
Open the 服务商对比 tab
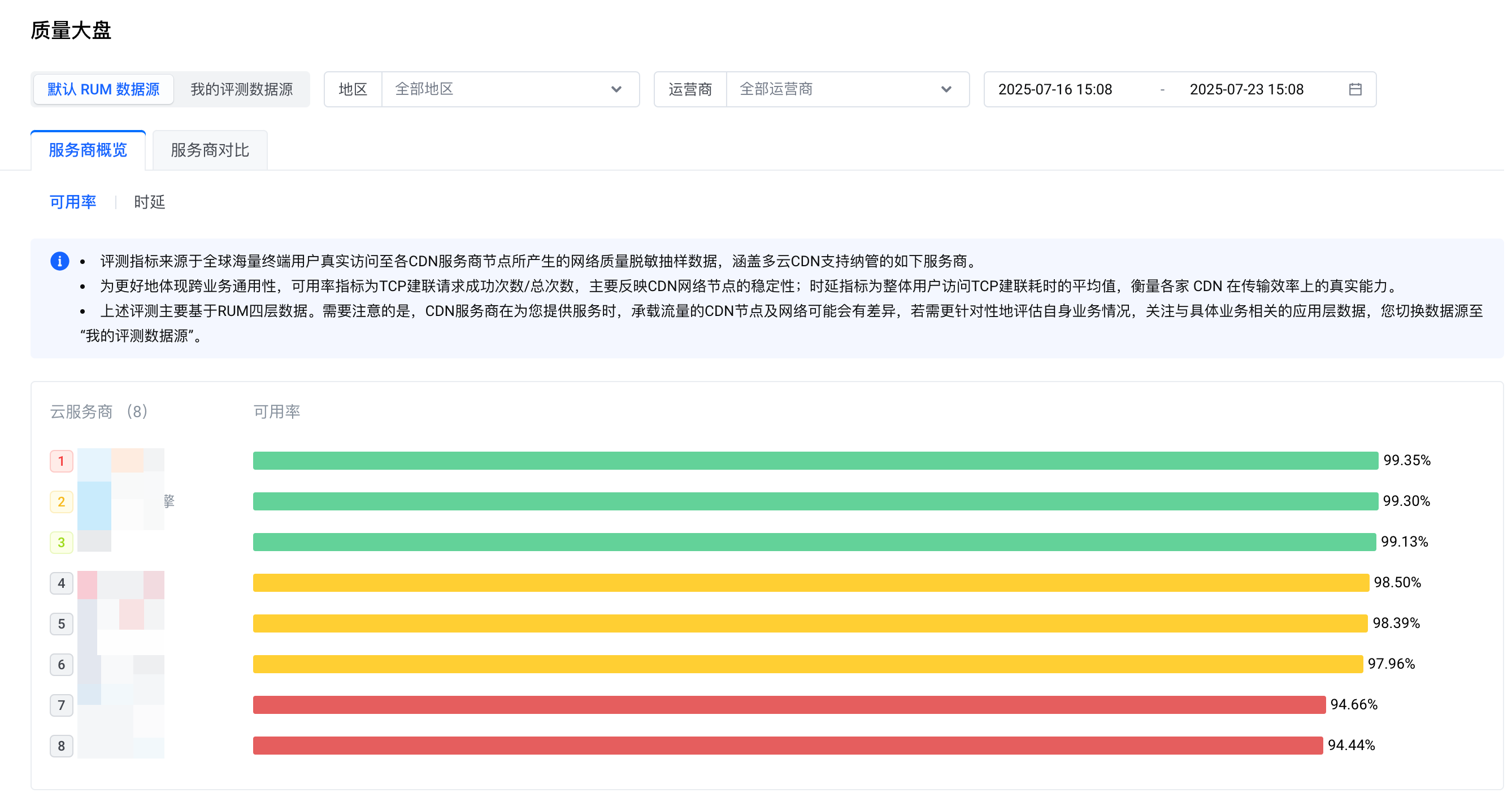tap(210, 150)
